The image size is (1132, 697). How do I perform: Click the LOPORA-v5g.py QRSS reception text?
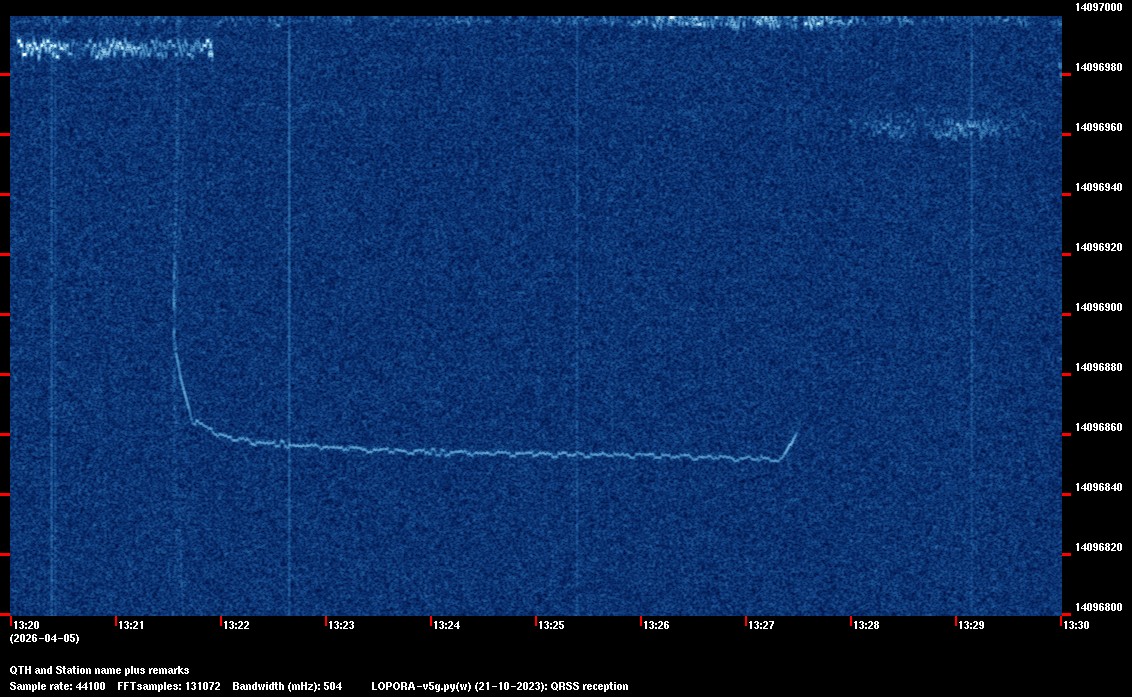[500, 686]
